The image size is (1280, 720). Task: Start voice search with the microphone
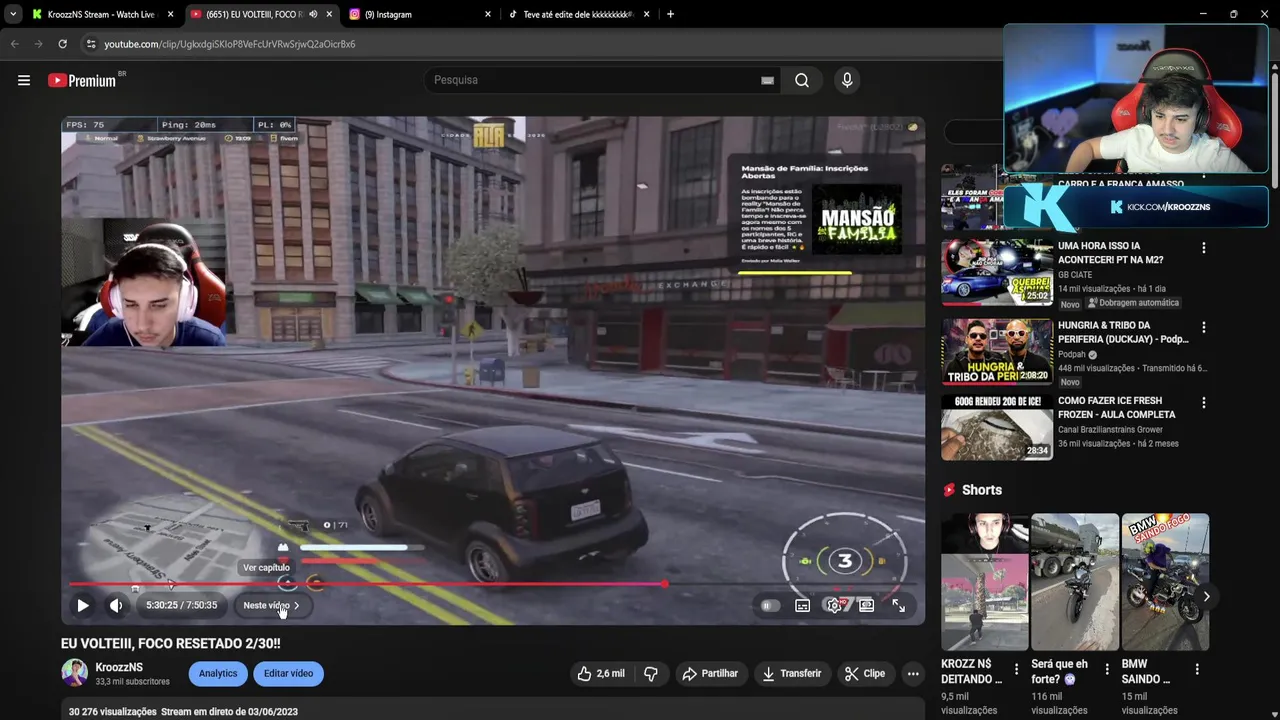tap(847, 80)
